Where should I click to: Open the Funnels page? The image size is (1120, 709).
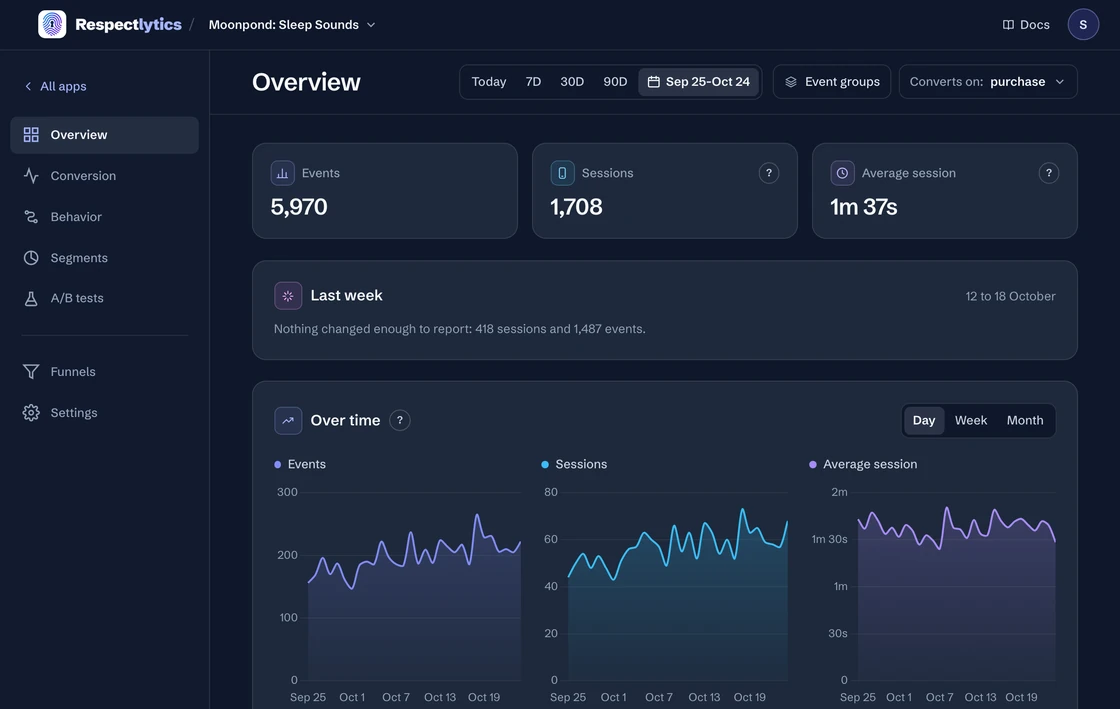(x=104, y=371)
